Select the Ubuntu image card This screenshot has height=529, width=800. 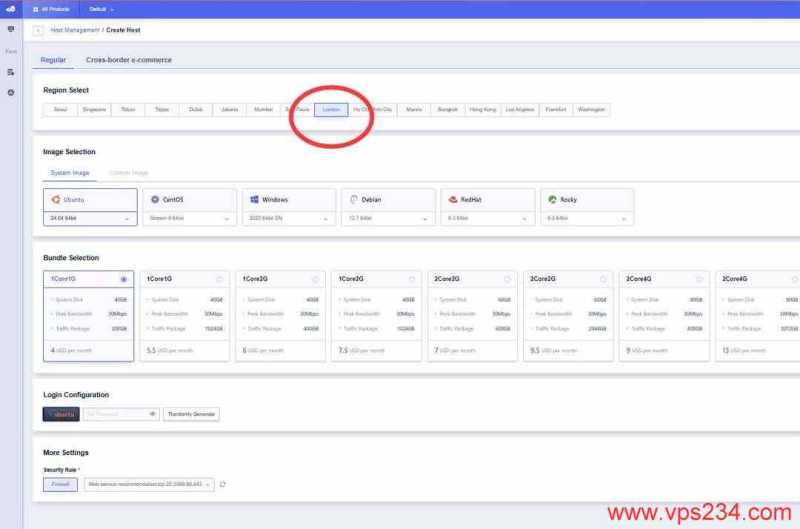pyautogui.click(x=90, y=199)
